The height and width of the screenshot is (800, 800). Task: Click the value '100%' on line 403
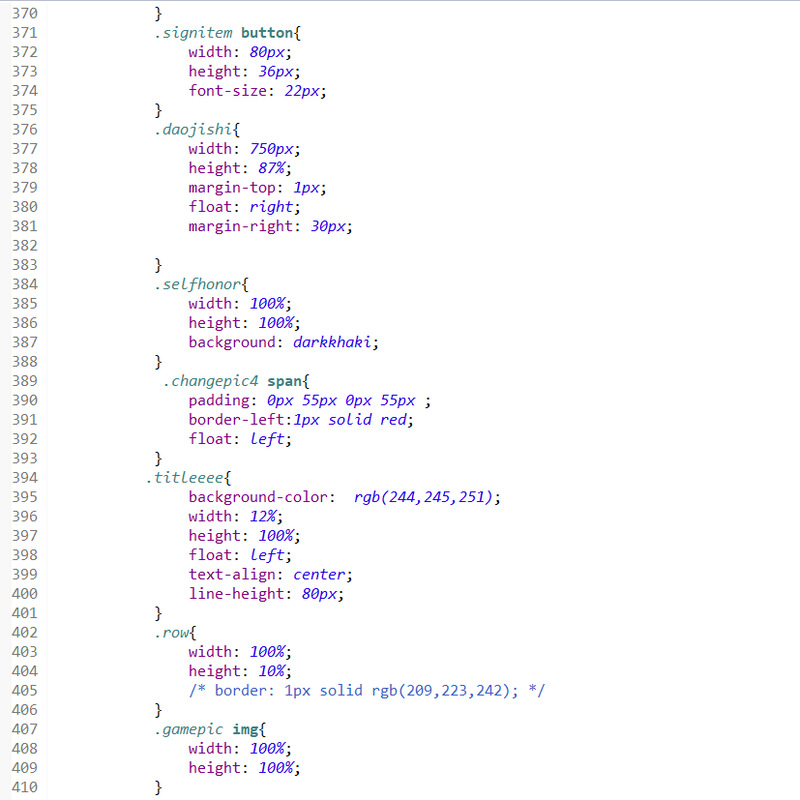(x=267, y=652)
